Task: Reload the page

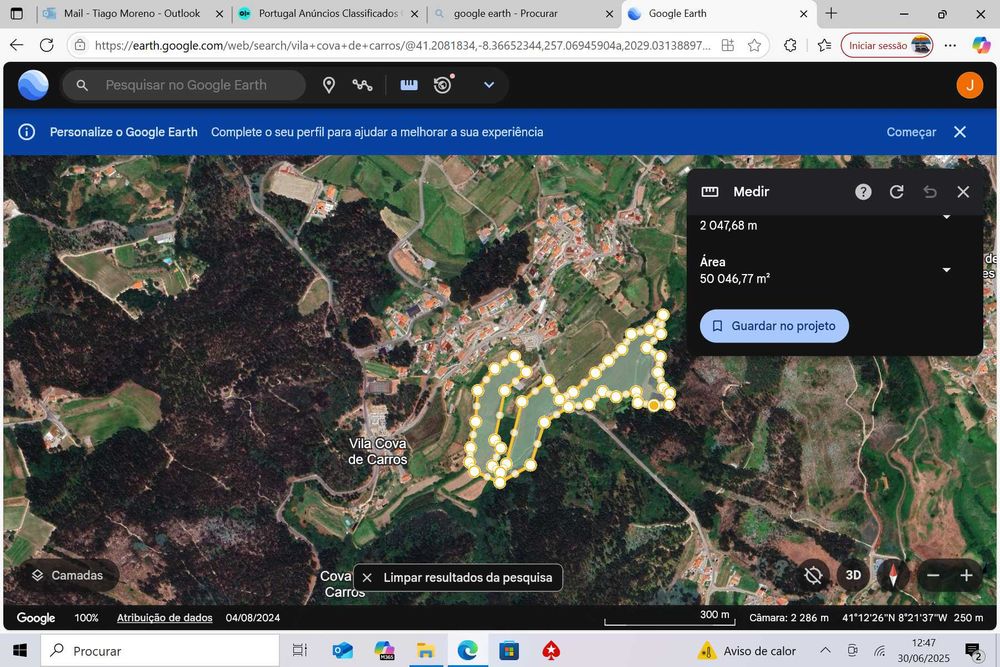Action: click(47, 45)
